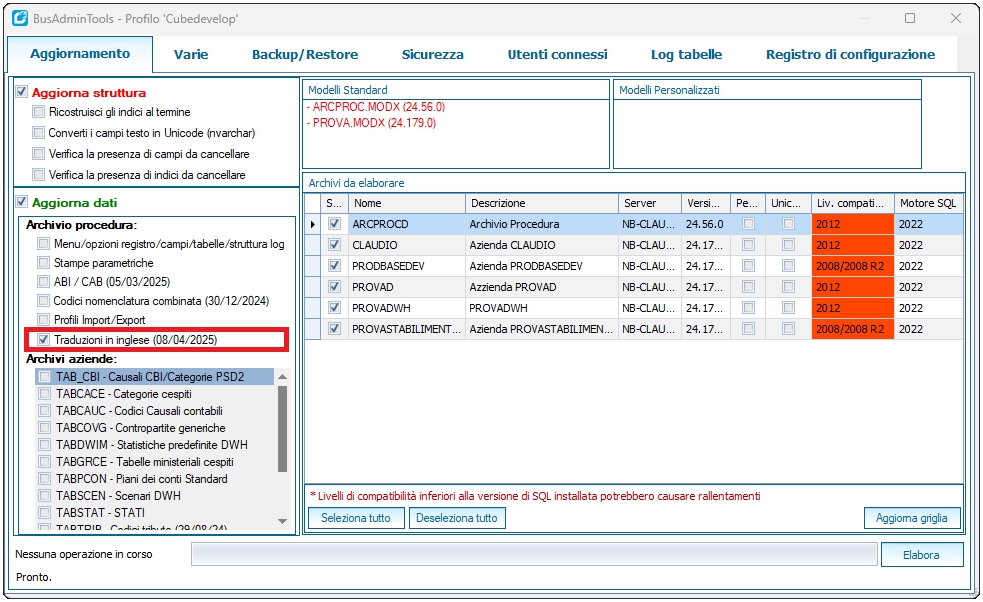Click the Archivi aziende list scrollbar
This screenshot has height=602, width=983.
(x=282, y=430)
